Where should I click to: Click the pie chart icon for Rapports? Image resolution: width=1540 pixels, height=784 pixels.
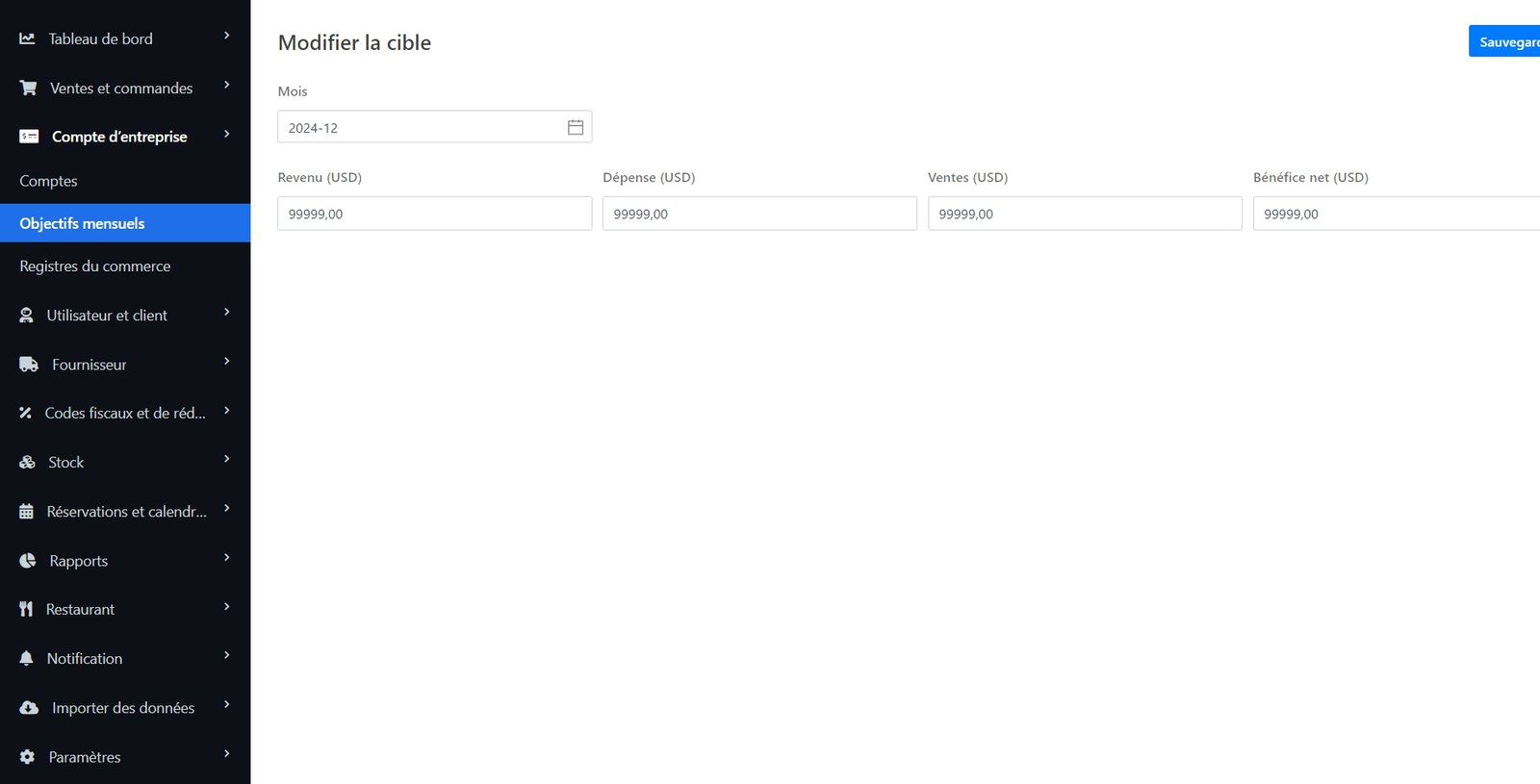point(28,561)
